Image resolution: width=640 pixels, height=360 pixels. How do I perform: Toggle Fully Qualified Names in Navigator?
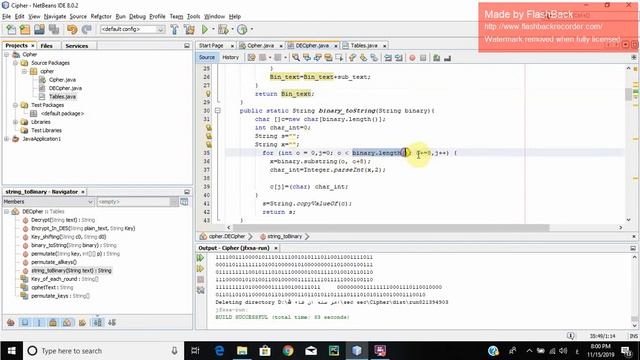coord(82,322)
